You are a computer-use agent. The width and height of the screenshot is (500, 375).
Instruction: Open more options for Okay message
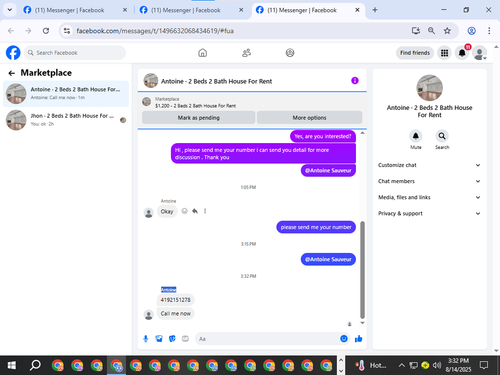tap(205, 211)
